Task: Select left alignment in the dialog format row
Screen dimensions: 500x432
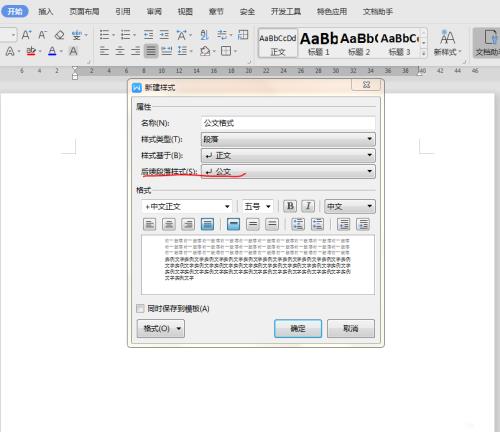Action: click(149, 224)
